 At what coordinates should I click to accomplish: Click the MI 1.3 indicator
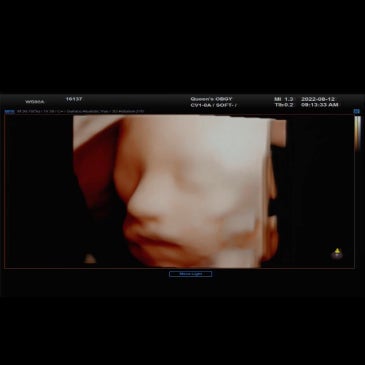coord(284,99)
